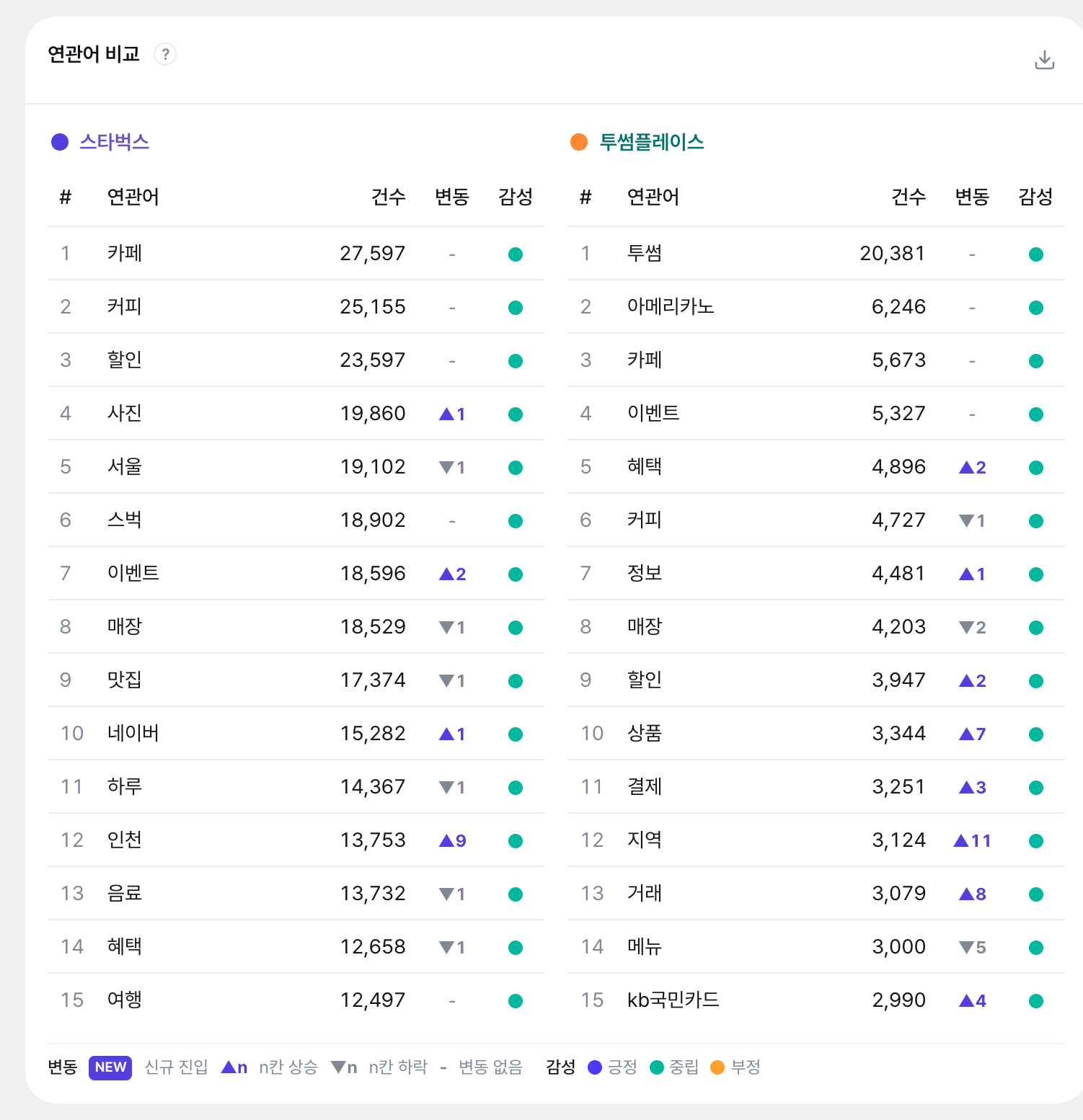Screen dimensions: 1083x1120
Task: Click the down arrow 5 in the 메뉴 row
Action: click(x=972, y=947)
